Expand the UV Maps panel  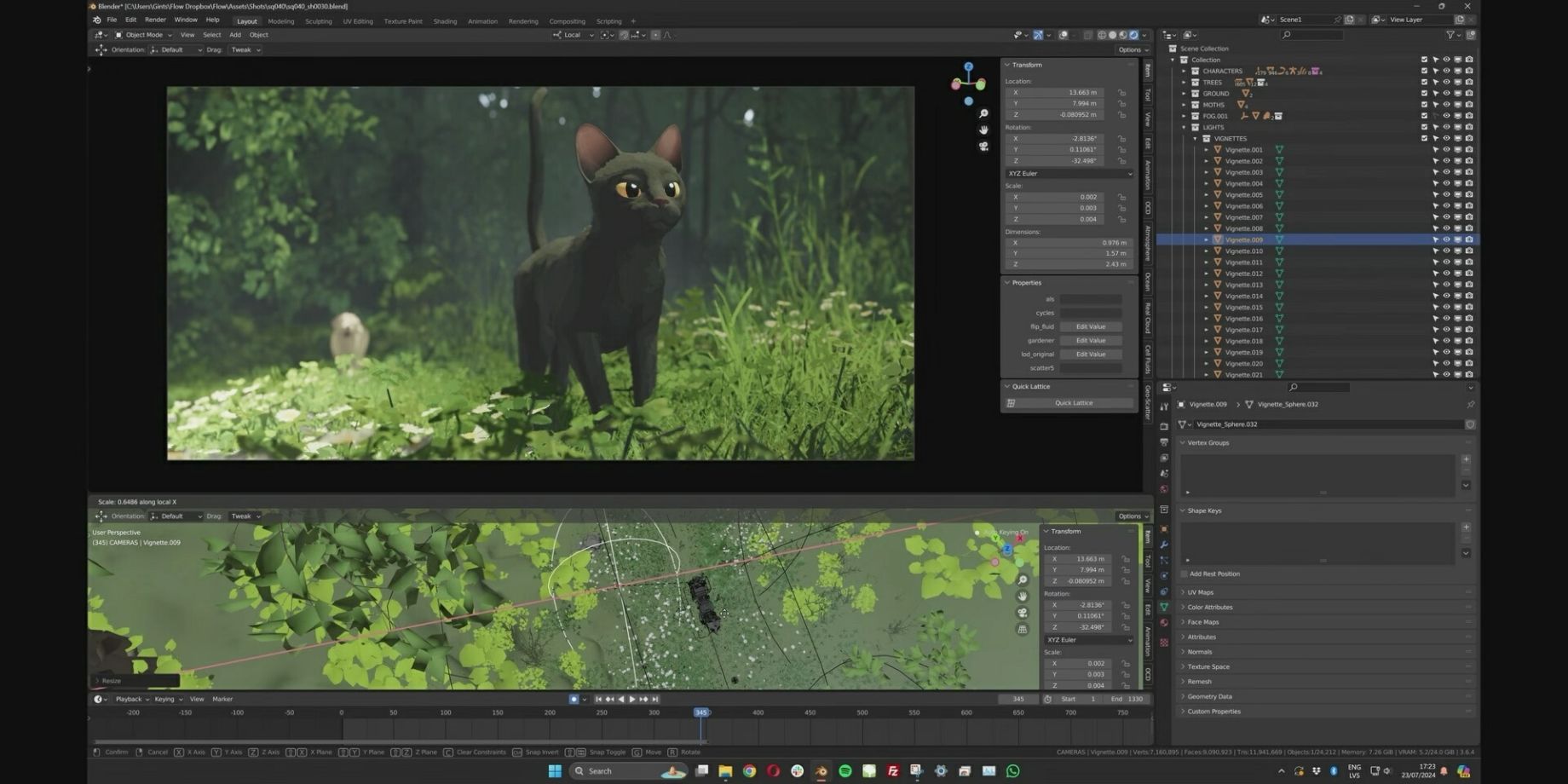tap(1200, 592)
